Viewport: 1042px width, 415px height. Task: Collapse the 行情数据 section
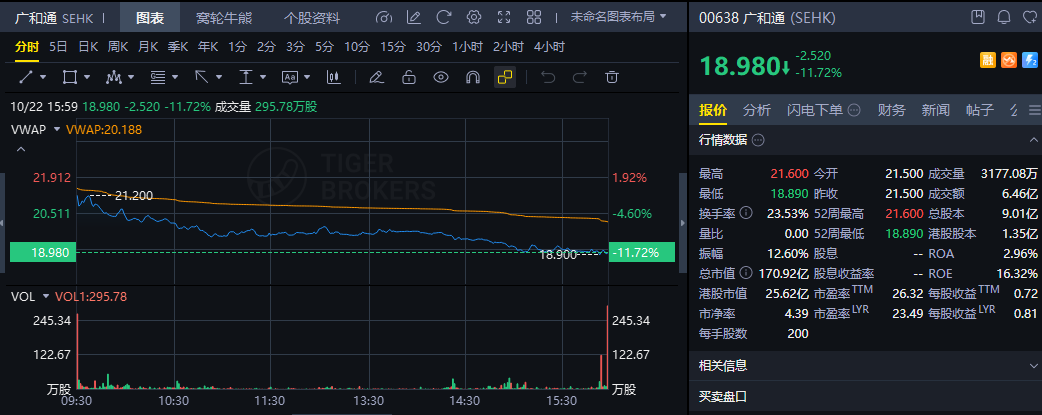pos(1033,140)
